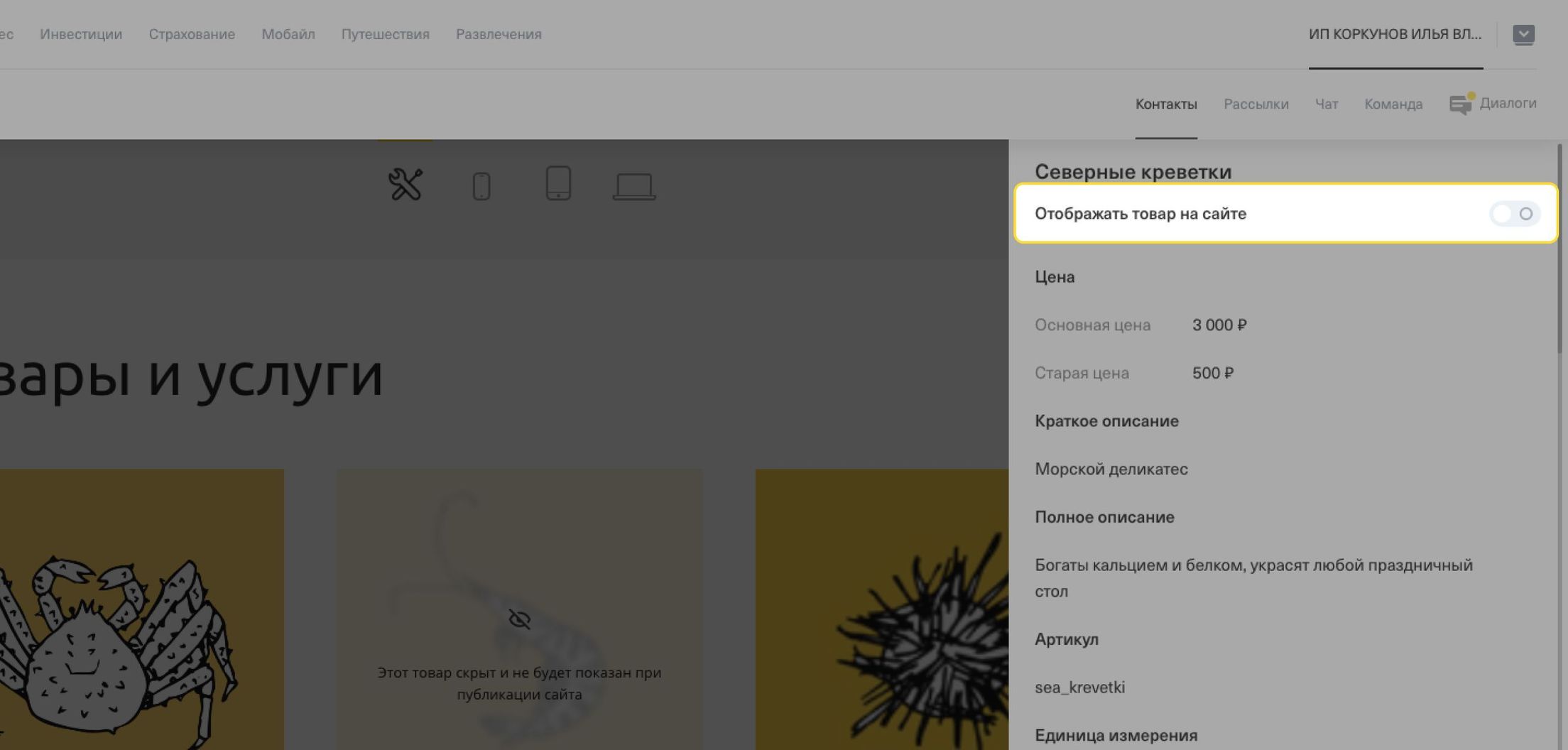Click the Северные креветки product title
1568x750 pixels.
(1133, 172)
